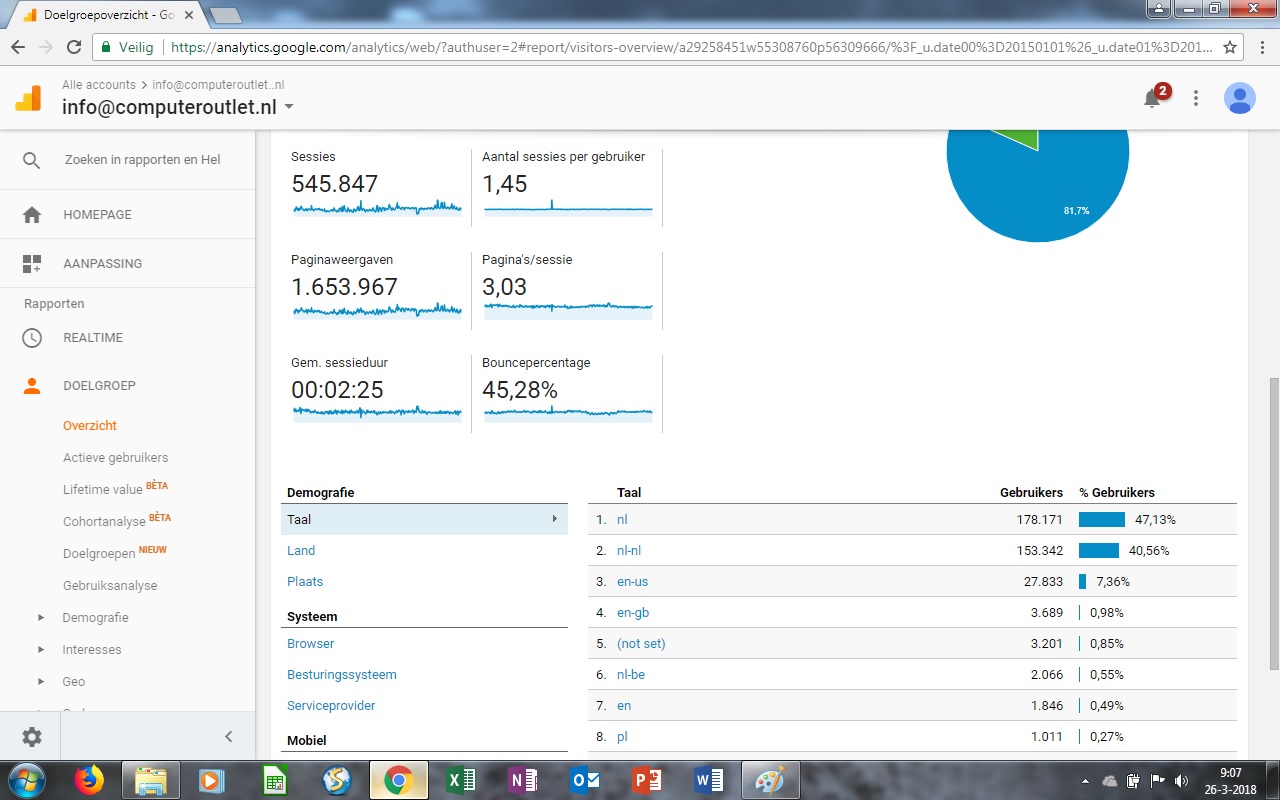Select the Browser dimension
Viewport: 1280px width, 800px height.
tap(311, 644)
